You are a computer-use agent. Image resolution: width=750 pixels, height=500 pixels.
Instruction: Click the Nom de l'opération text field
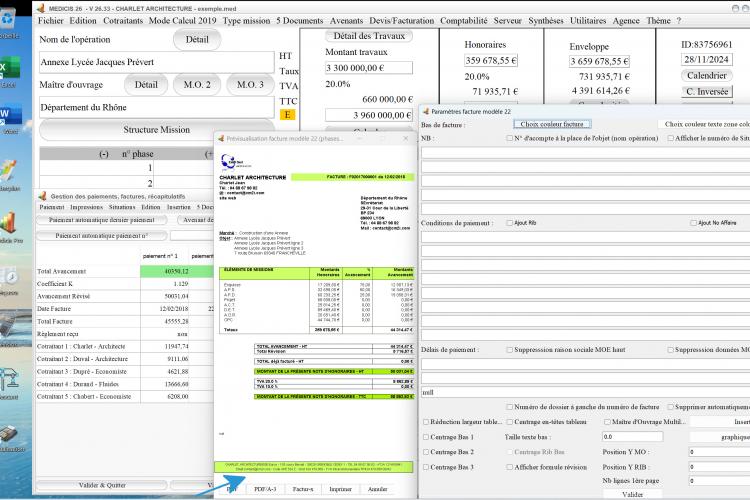click(x=156, y=62)
